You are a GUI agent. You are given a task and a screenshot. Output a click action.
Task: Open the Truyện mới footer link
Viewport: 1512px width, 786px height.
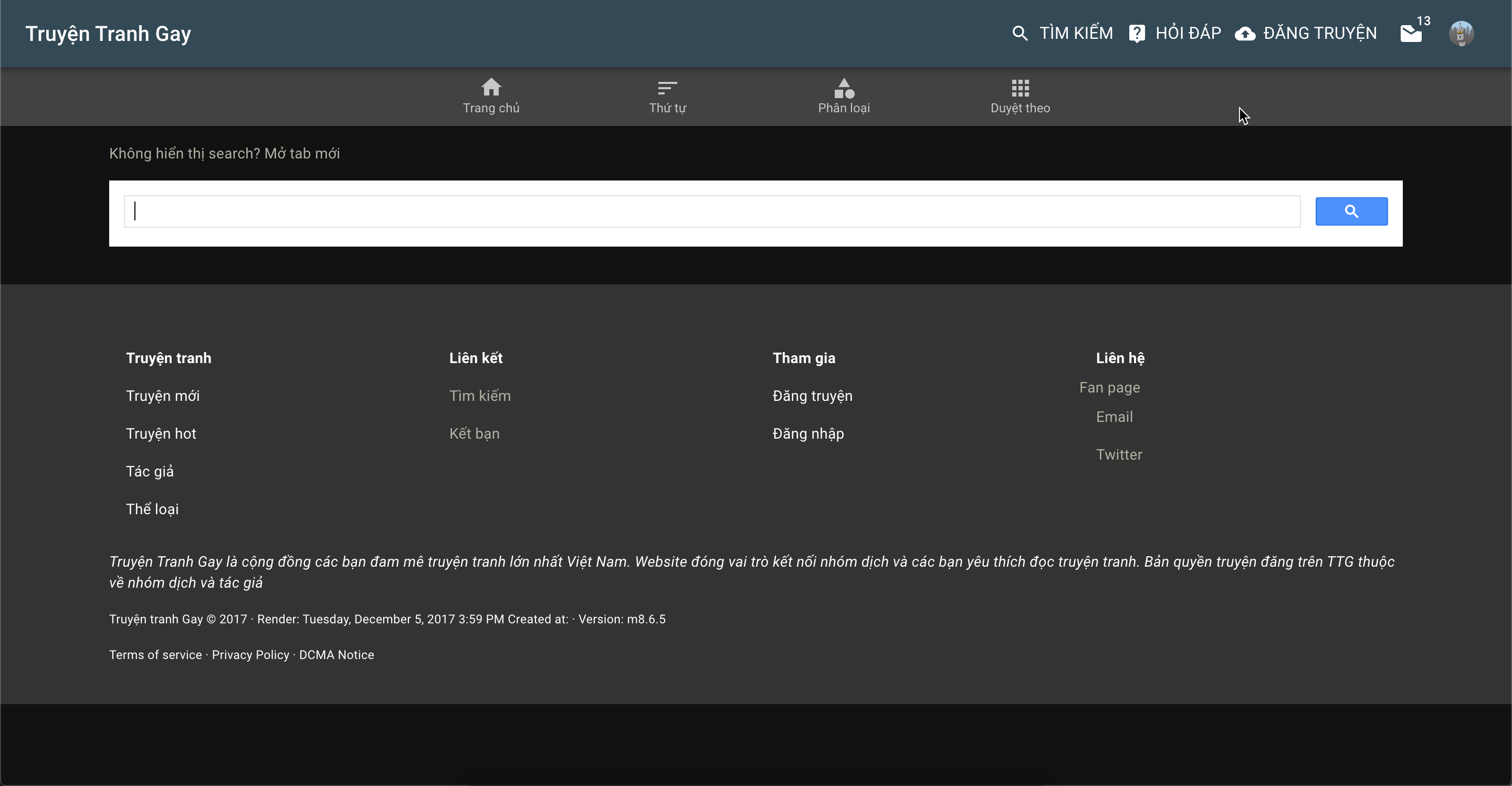pyautogui.click(x=163, y=396)
